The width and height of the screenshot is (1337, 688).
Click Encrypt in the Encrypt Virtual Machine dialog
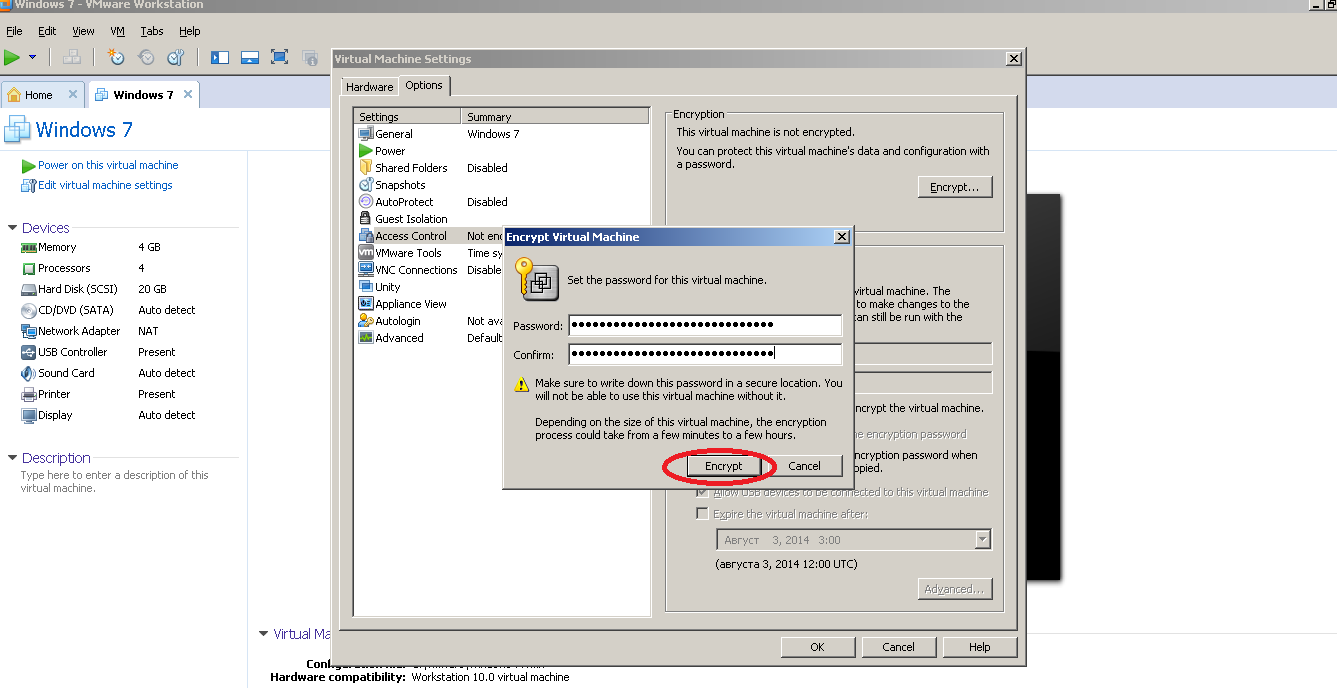(724, 466)
